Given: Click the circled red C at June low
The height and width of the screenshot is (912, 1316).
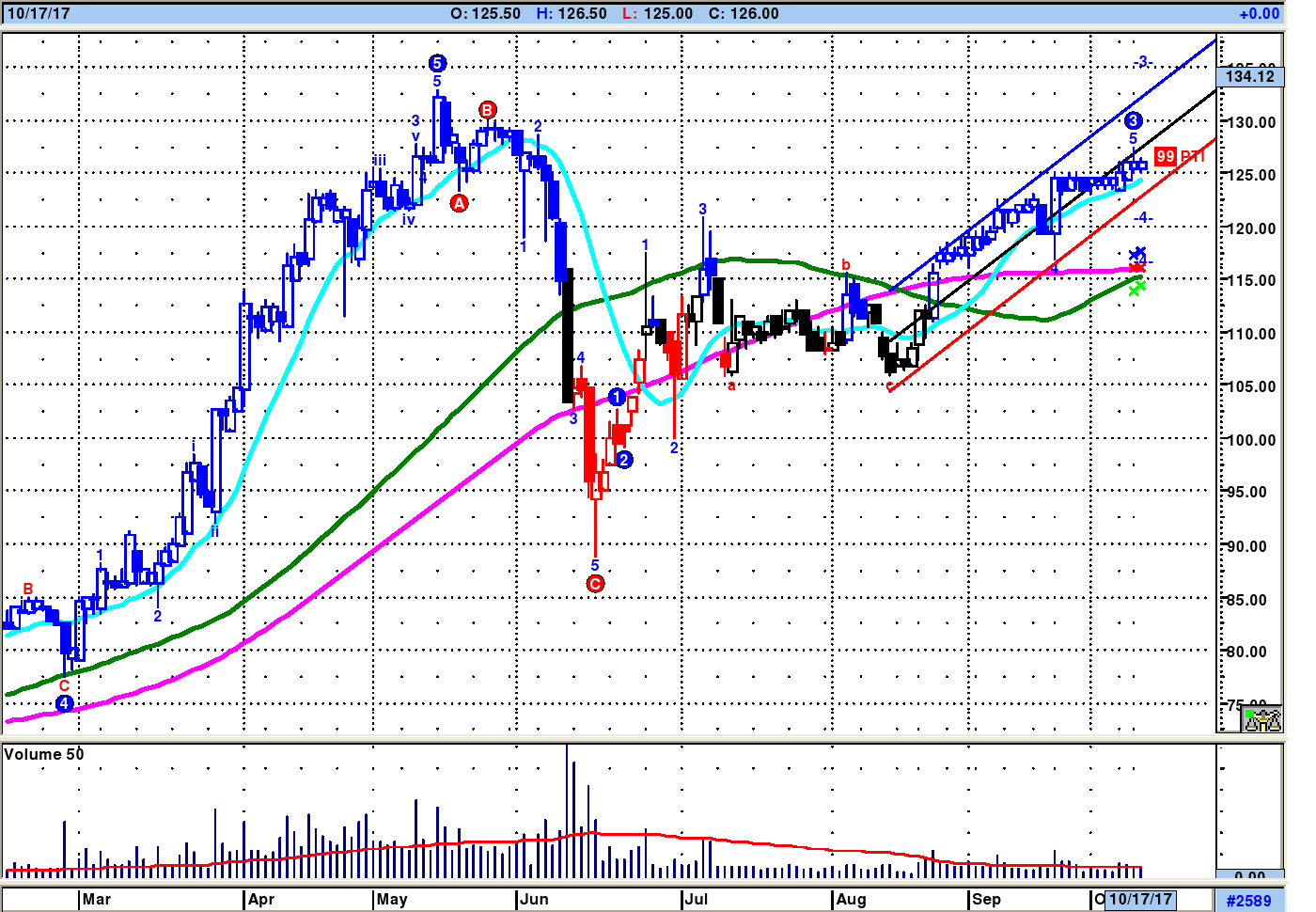Looking at the screenshot, I should [x=595, y=584].
